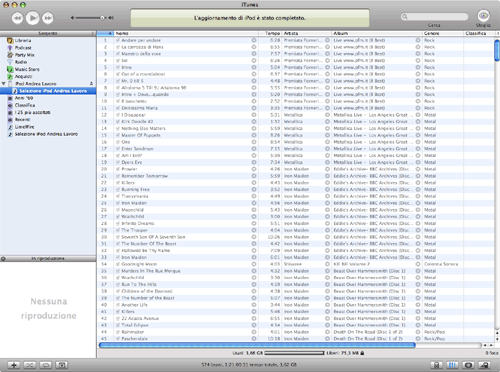Toggle the Master Of Puppets checkbox
Viewport: 500px width, 372px height.
(x=118, y=135)
